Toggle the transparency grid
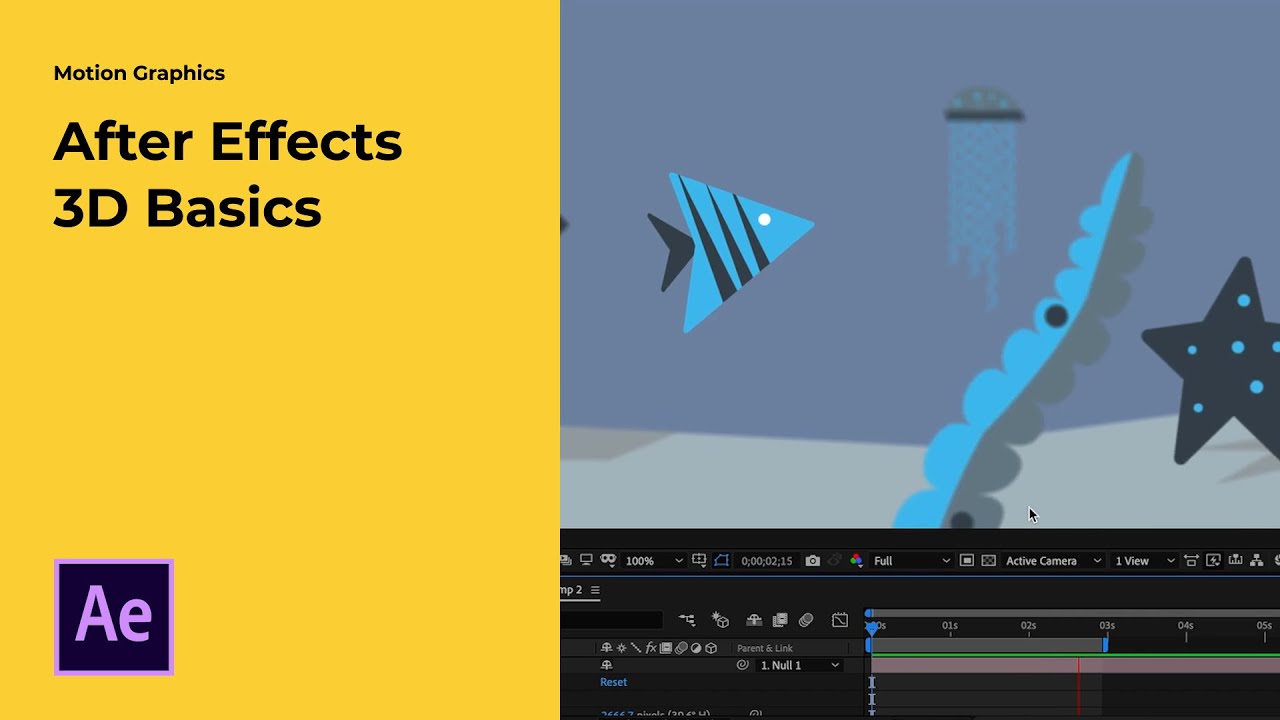 tap(989, 561)
